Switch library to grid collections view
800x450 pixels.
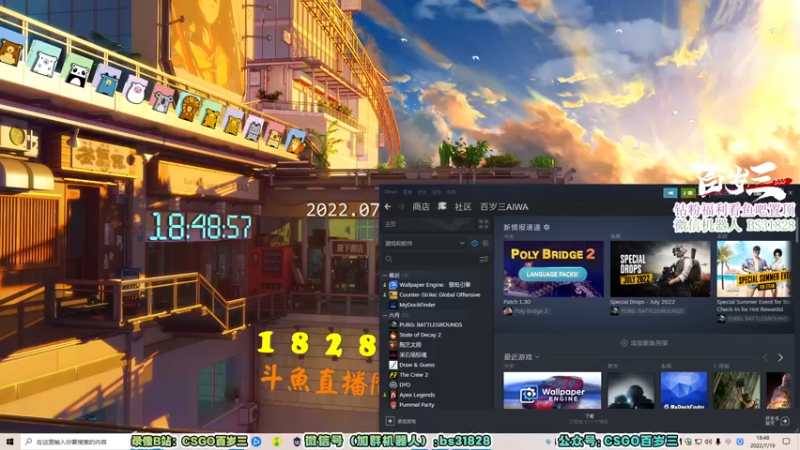[484, 224]
